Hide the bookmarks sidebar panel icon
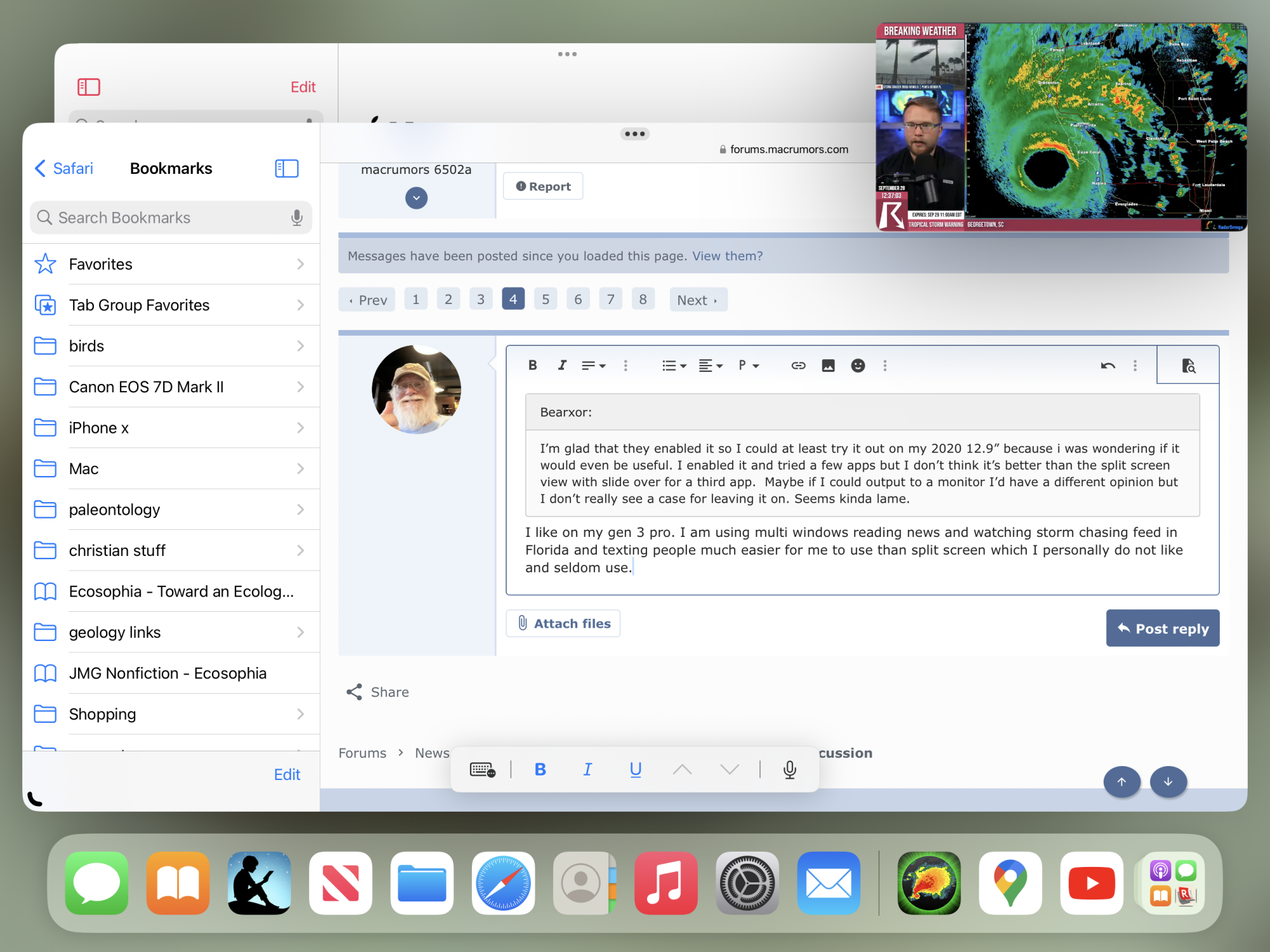This screenshot has height=952, width=1270. pos(286,168)
